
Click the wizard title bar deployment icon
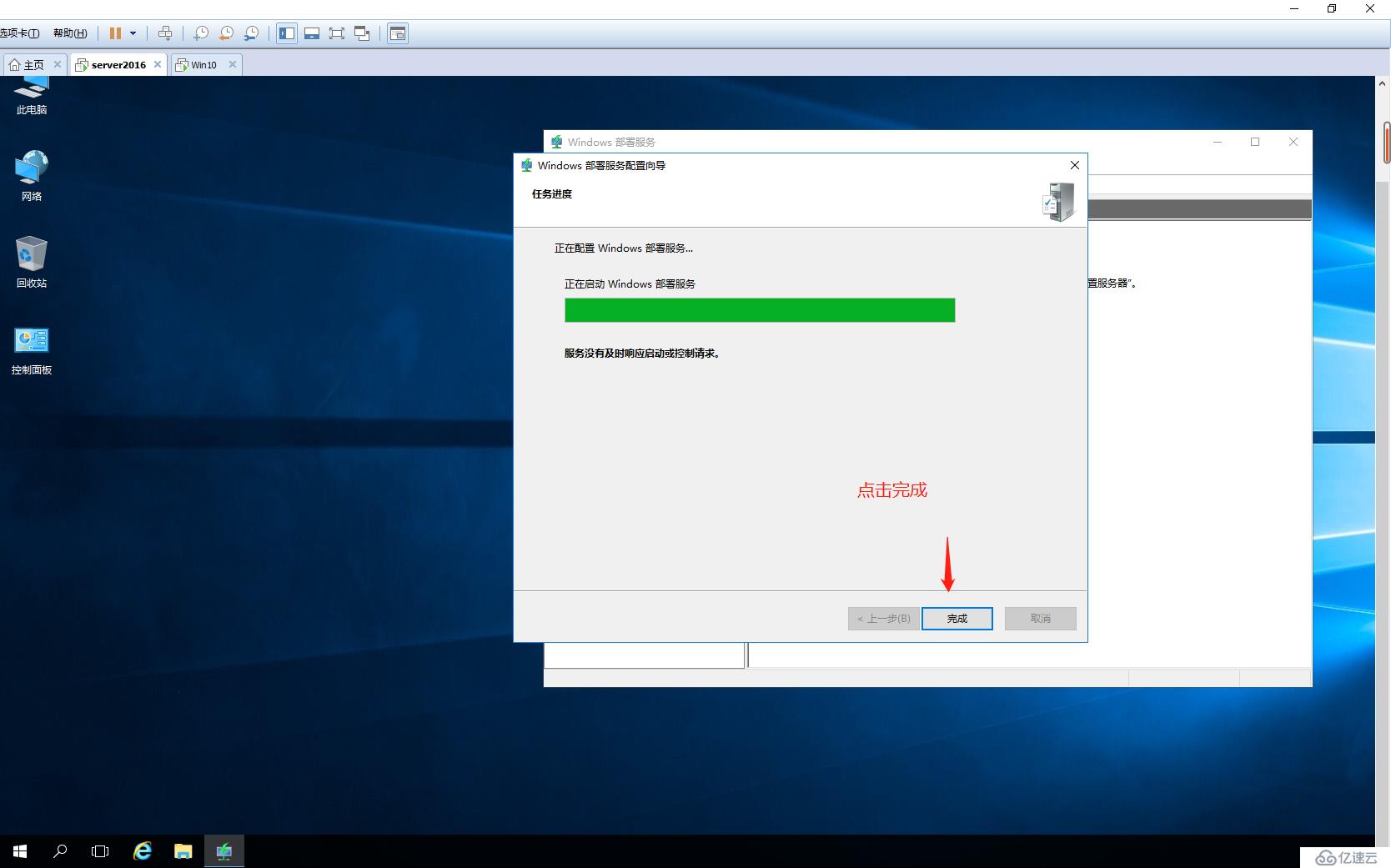(527, 165)
